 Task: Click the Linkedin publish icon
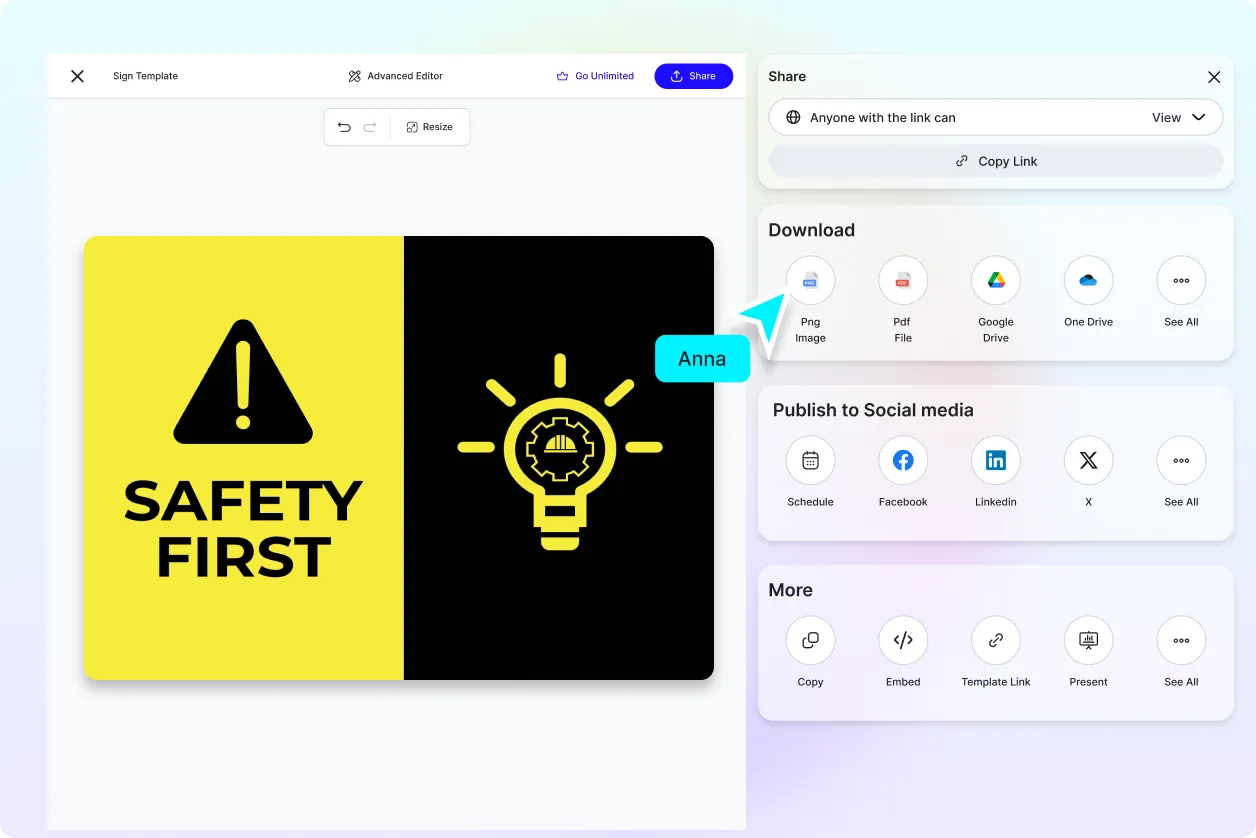(x=995, y=460)
